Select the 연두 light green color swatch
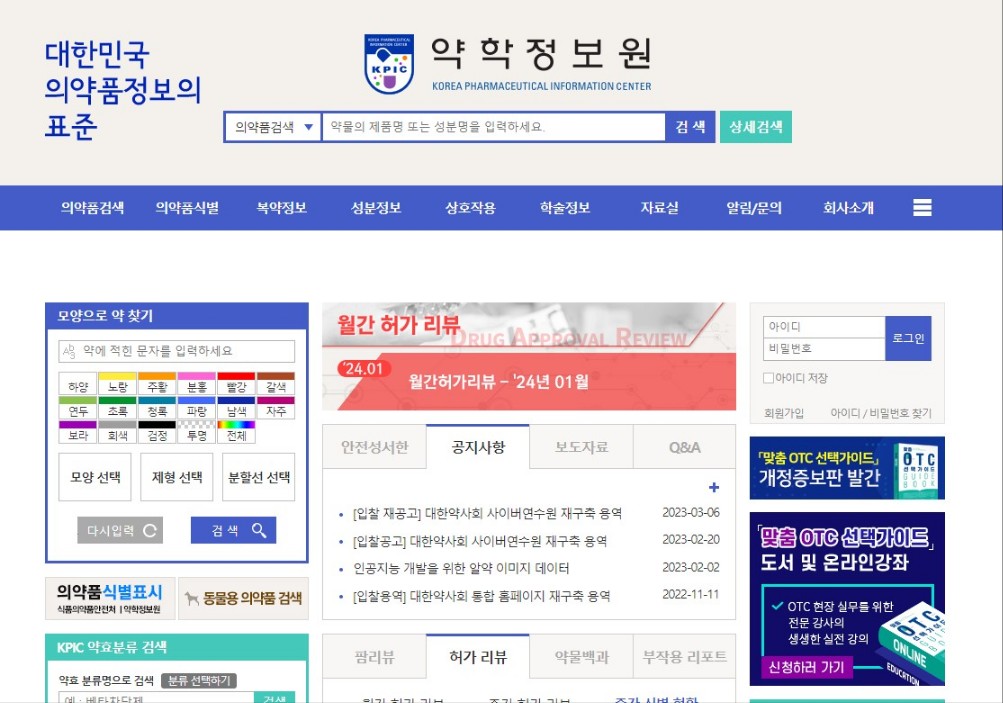The width and height of the screenshot is (1003, 703). 78,407
